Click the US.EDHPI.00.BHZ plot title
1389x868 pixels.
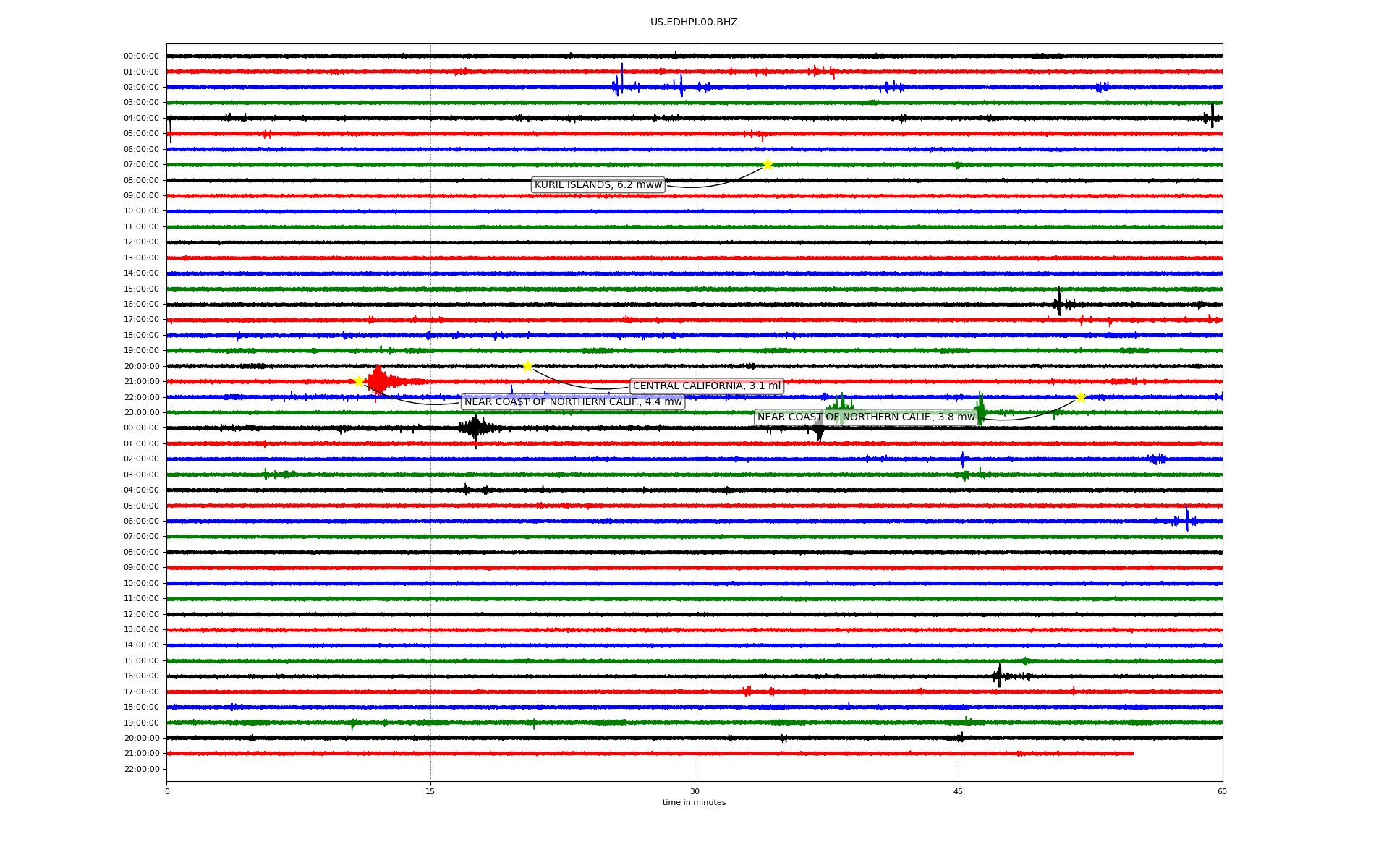[694, 22]
